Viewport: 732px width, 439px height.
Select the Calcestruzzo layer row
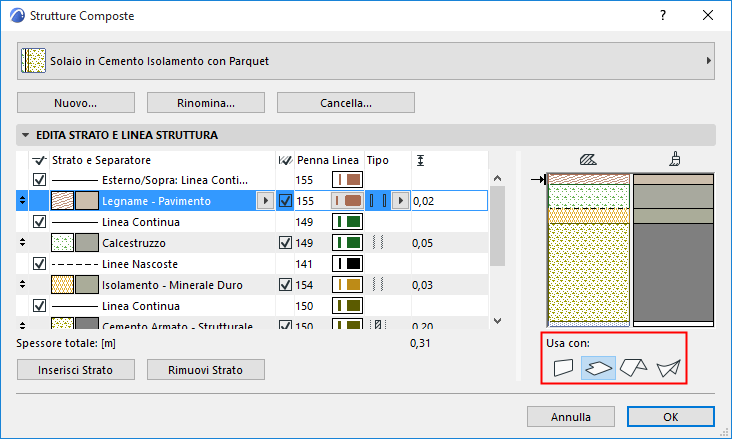252,243
